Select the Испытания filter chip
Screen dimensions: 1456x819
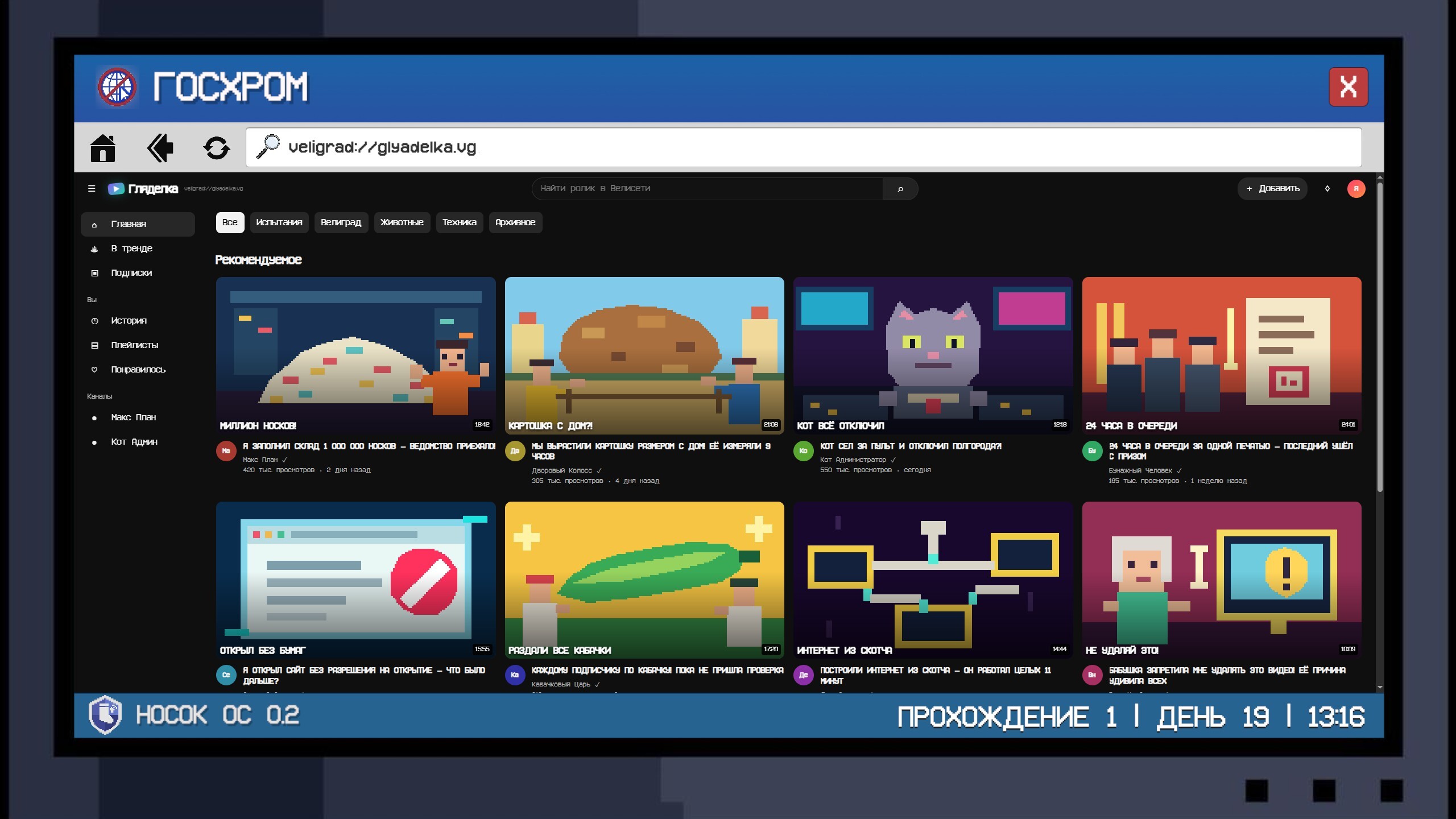[x=279, y=222]
